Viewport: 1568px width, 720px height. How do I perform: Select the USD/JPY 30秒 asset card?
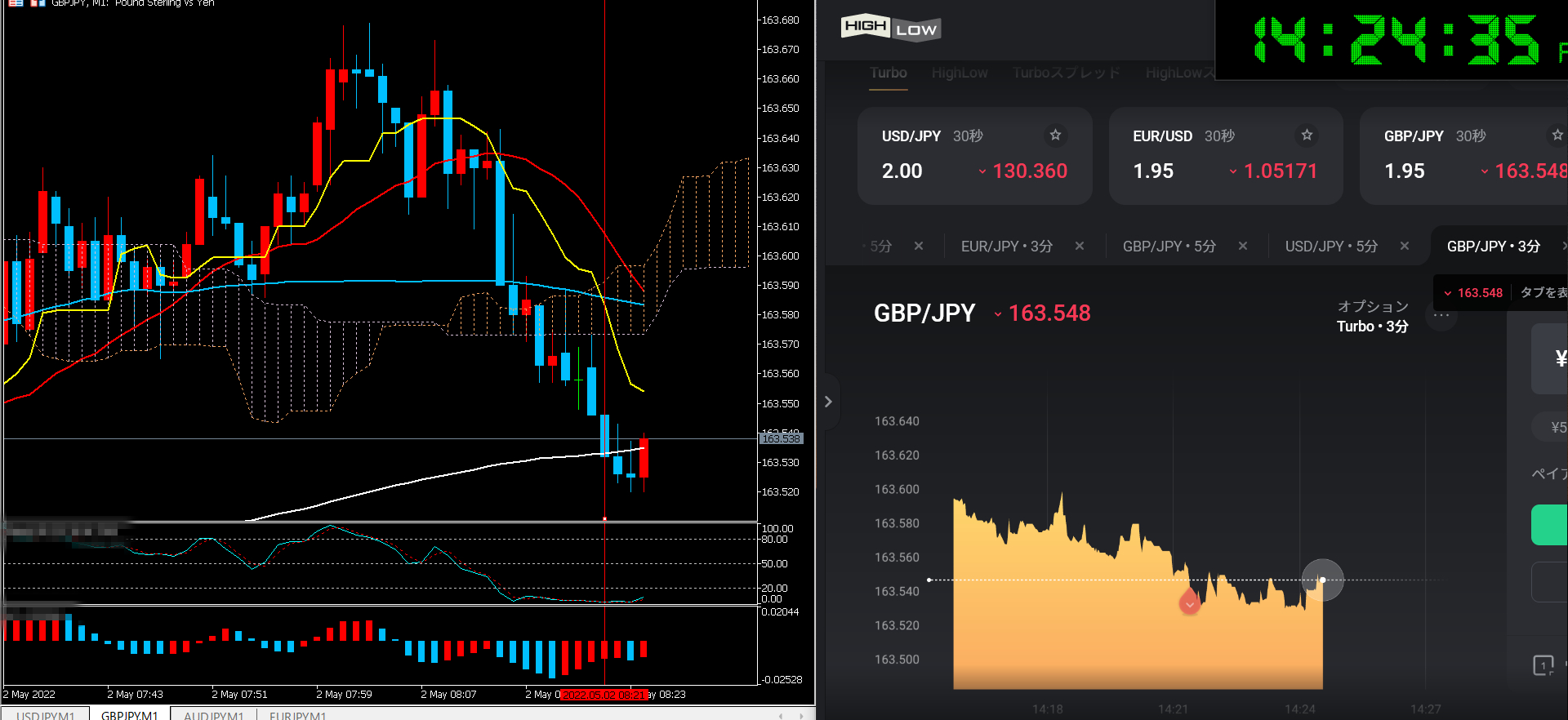pos(974,156)
